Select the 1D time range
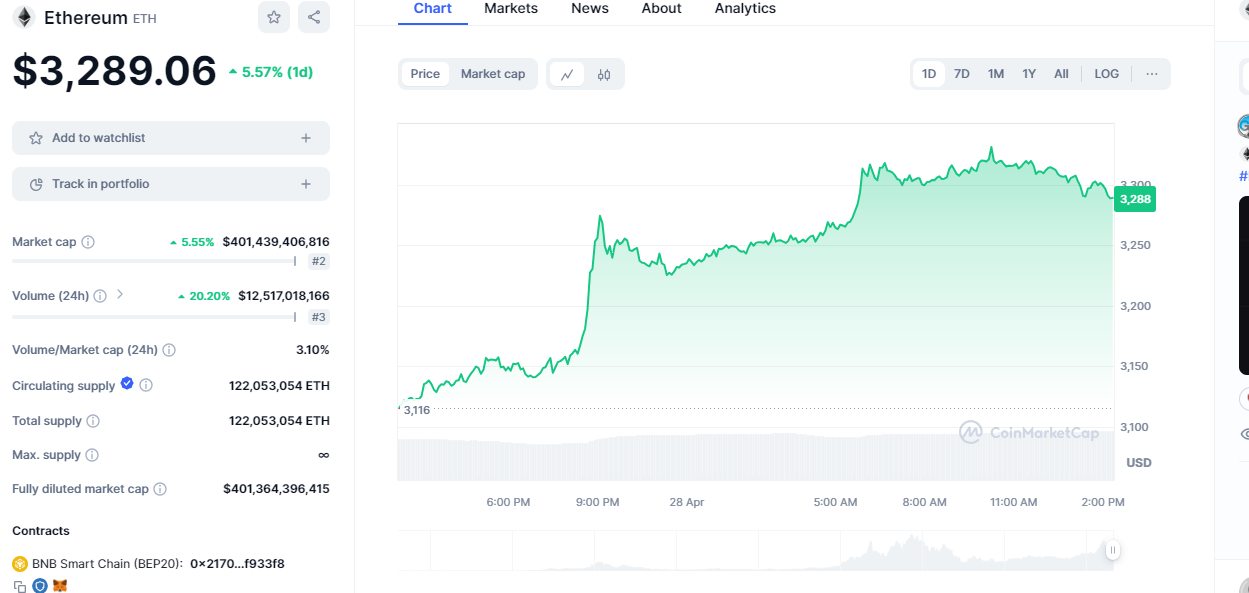 pyautogui.click(x=929, y=74)
